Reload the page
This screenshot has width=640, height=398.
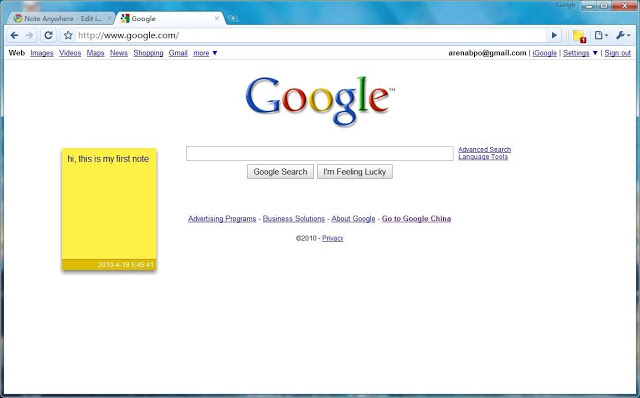coord(48,36)
